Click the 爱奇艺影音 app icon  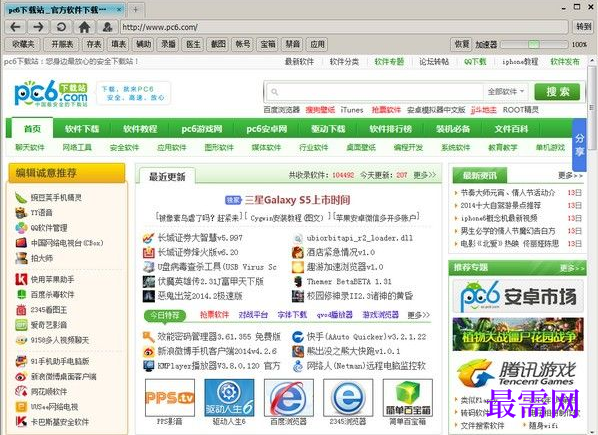point(21,325)
